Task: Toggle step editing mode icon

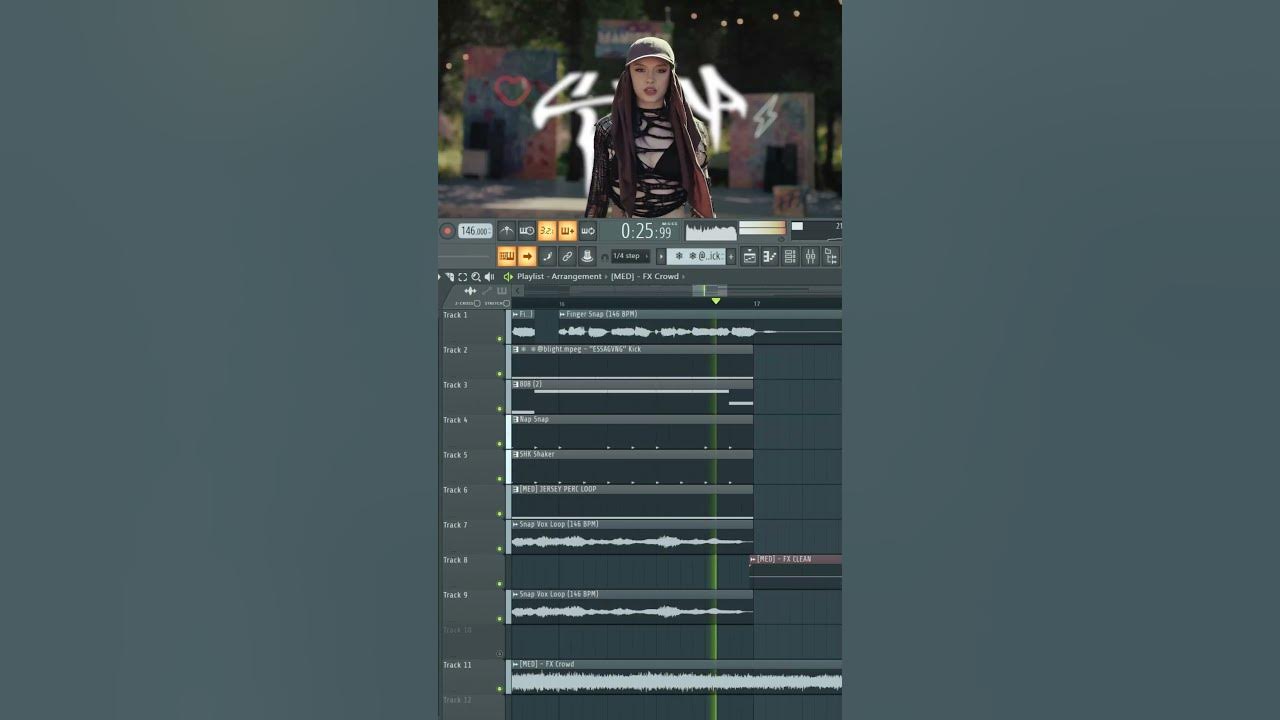Action: (547, 257)
